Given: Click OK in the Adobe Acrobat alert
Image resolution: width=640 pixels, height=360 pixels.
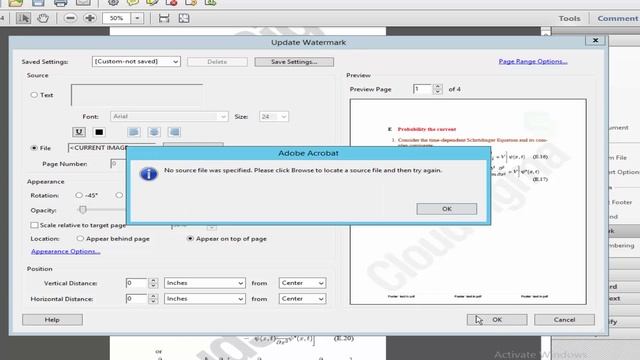Looking at the screenshot, I should pyautogui.click(x=447, y=209).
